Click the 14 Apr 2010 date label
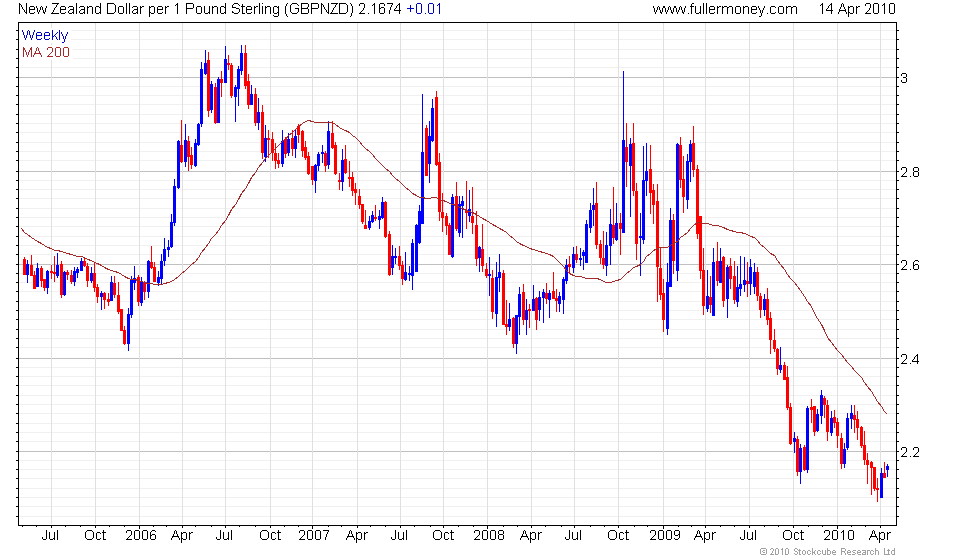The width and height of the screenshot is (980, 560). click(855, 9)
